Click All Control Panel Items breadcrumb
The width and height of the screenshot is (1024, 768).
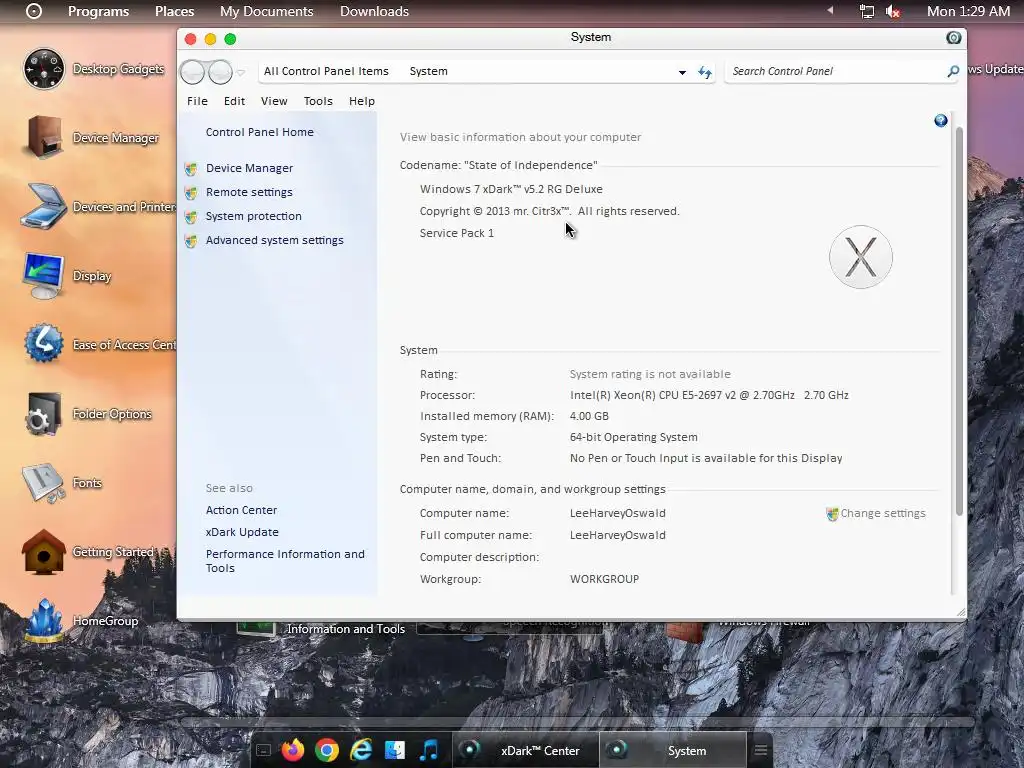[326, 71]
